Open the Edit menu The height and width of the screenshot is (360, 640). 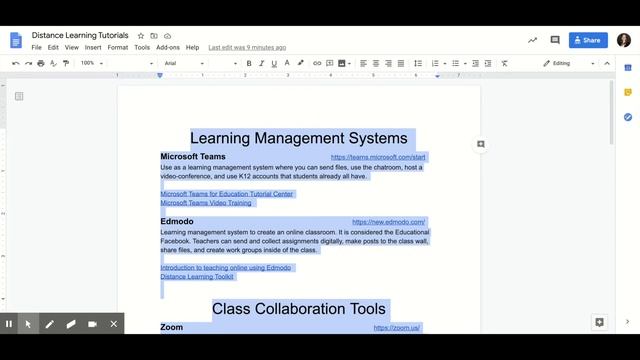53,47
